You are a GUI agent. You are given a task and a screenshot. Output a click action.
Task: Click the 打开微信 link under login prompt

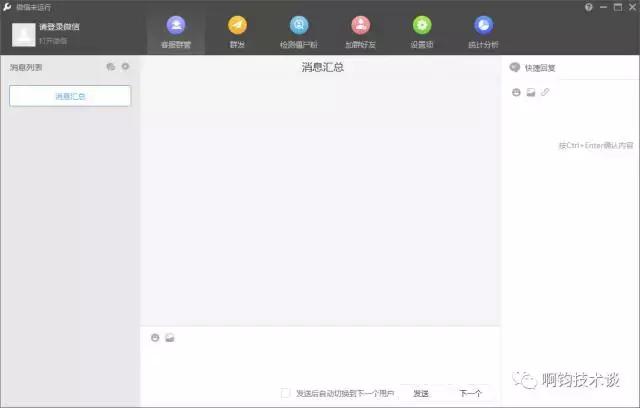click(53, 41)
